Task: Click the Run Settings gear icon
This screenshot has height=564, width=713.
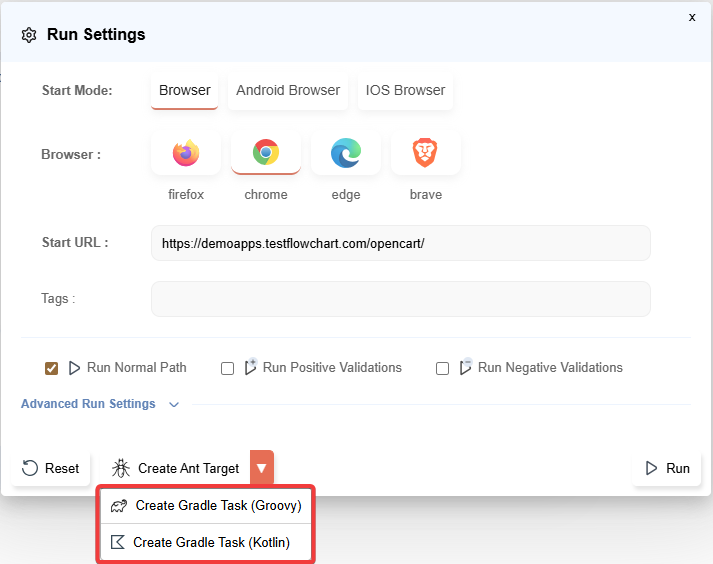Action: 29,35
